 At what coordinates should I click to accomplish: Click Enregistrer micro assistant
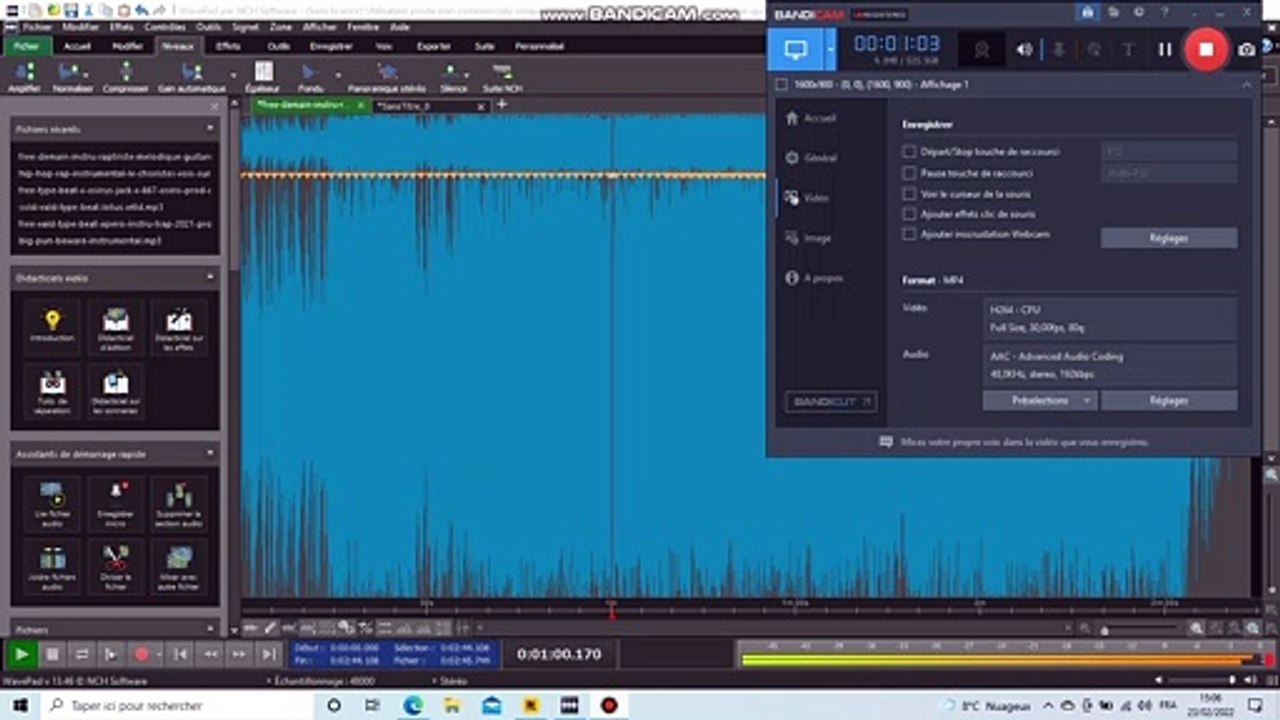click(116, 503)
